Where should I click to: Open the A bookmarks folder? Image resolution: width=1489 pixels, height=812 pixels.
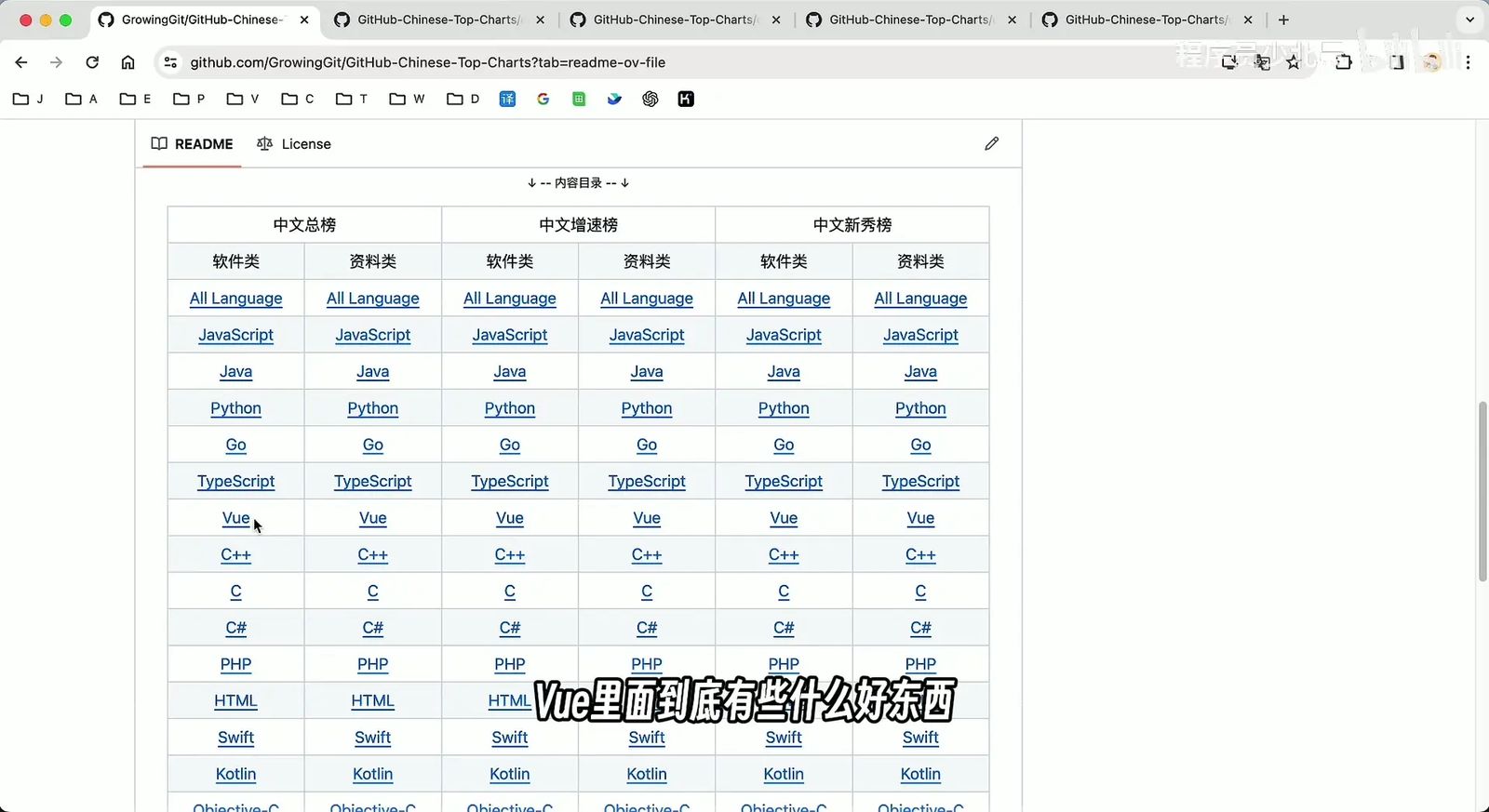click(81, 99)
